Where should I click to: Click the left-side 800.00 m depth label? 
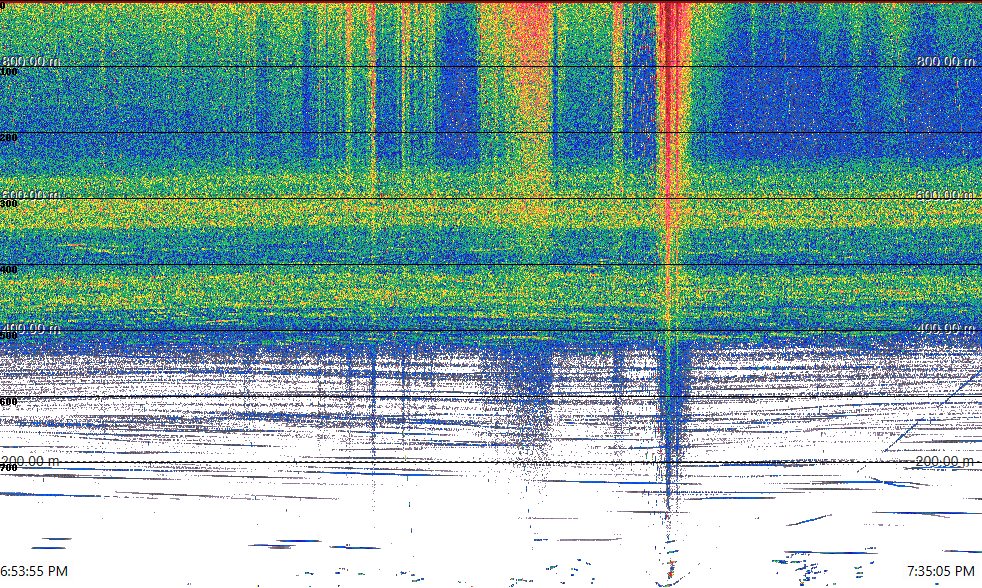31,61
